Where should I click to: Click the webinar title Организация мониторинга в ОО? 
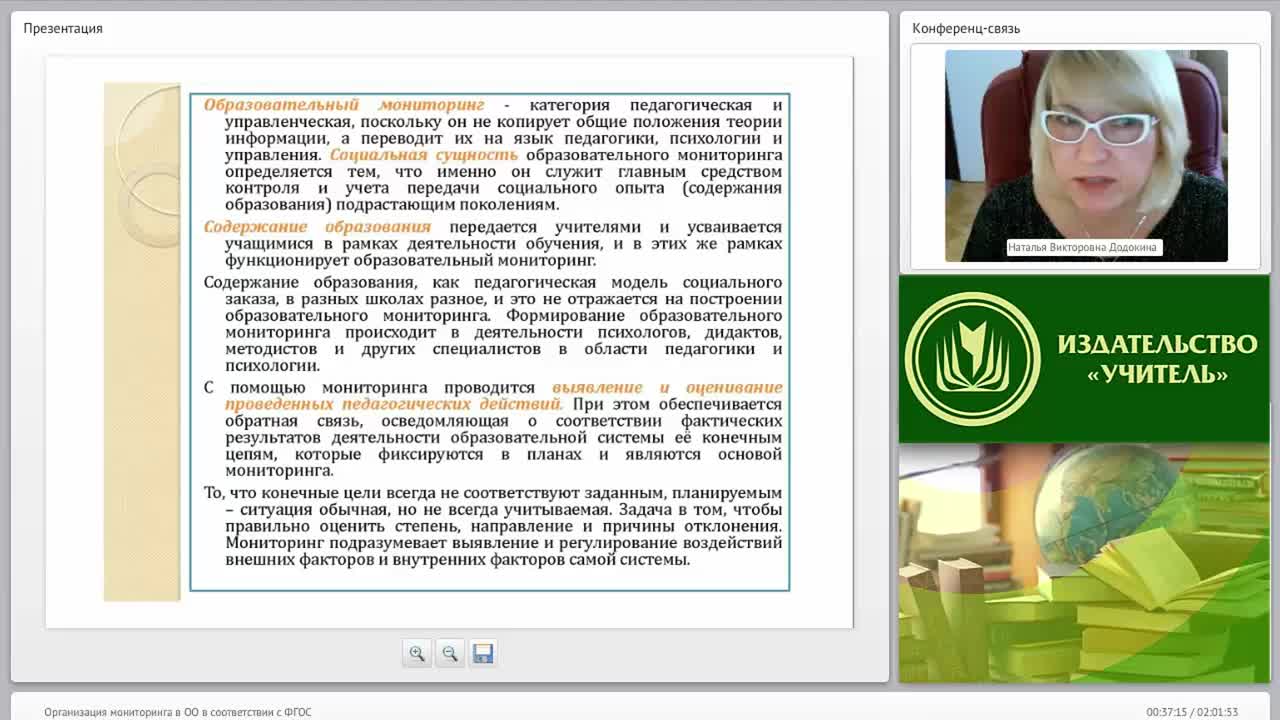pos(178,712)
